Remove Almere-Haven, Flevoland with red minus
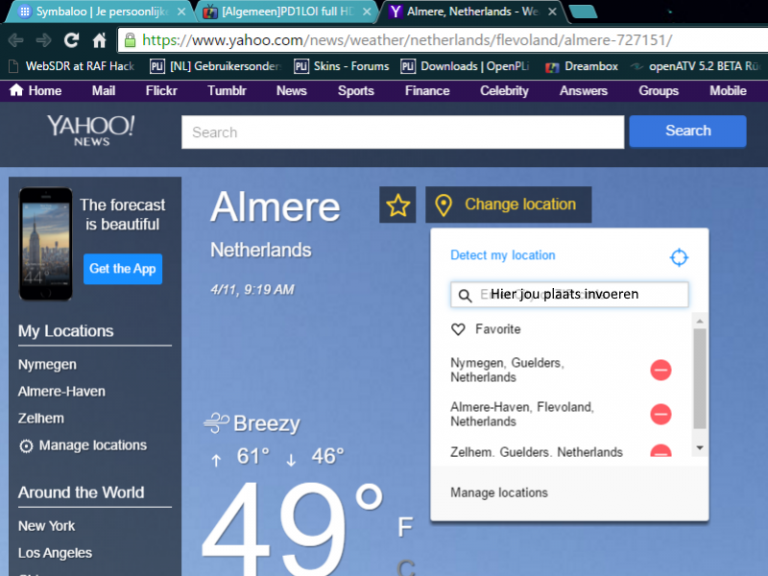768x576 pixels. (x=661, y=414)
